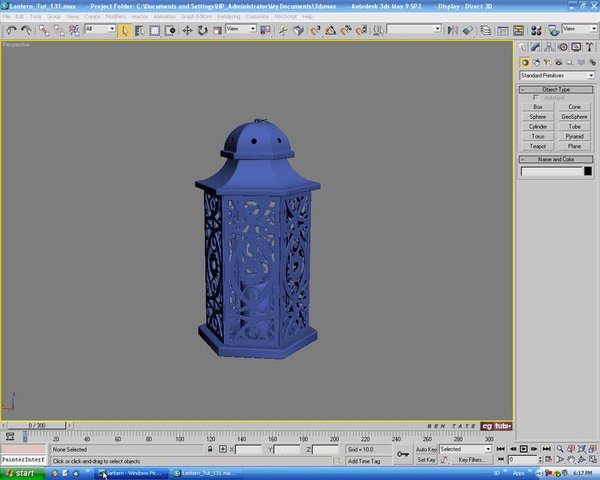Image resolution: width=600 pixels, height=480 pixels.
Task: Click the Undo arrow in toolbar
Action: pyautogui.click(x=10, y=30)
